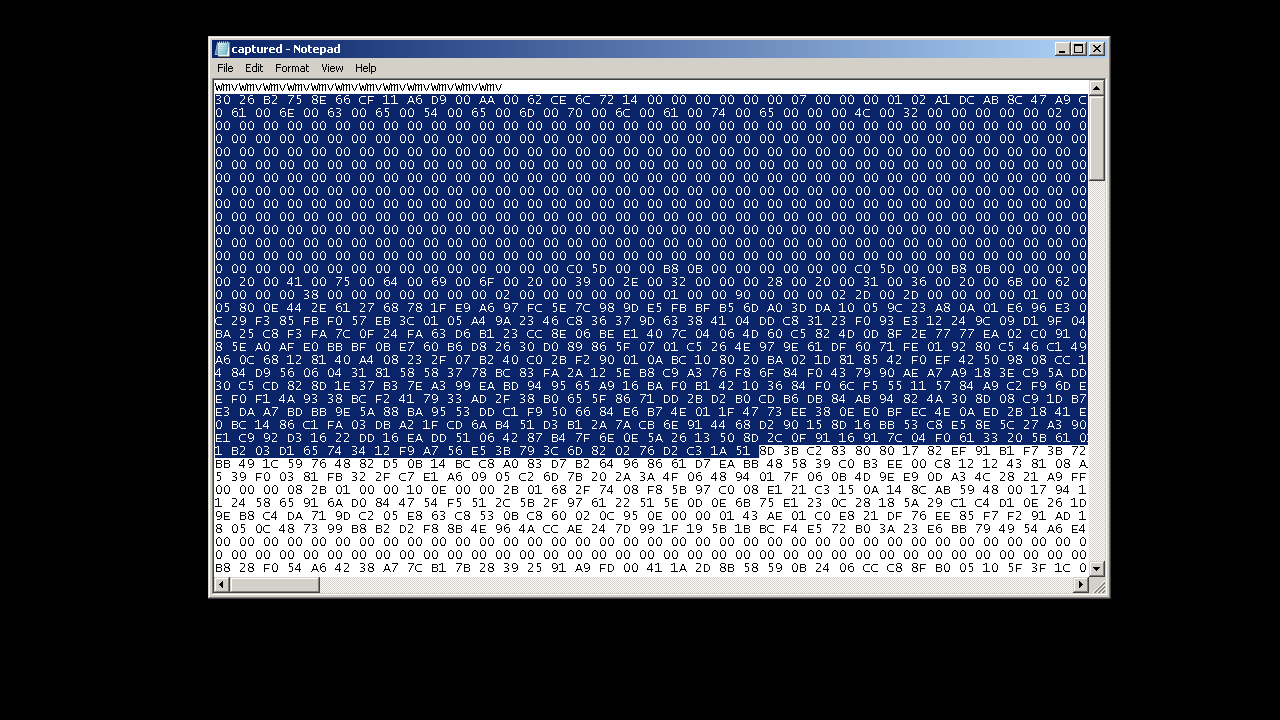Open the Format menu

292,68
